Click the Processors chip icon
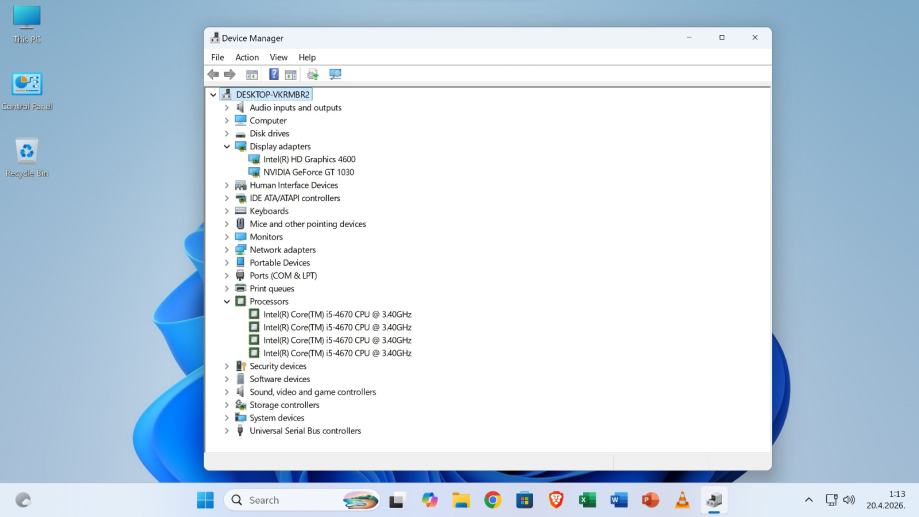This screenshot has width=919, height=517. (x=240, y=301)
